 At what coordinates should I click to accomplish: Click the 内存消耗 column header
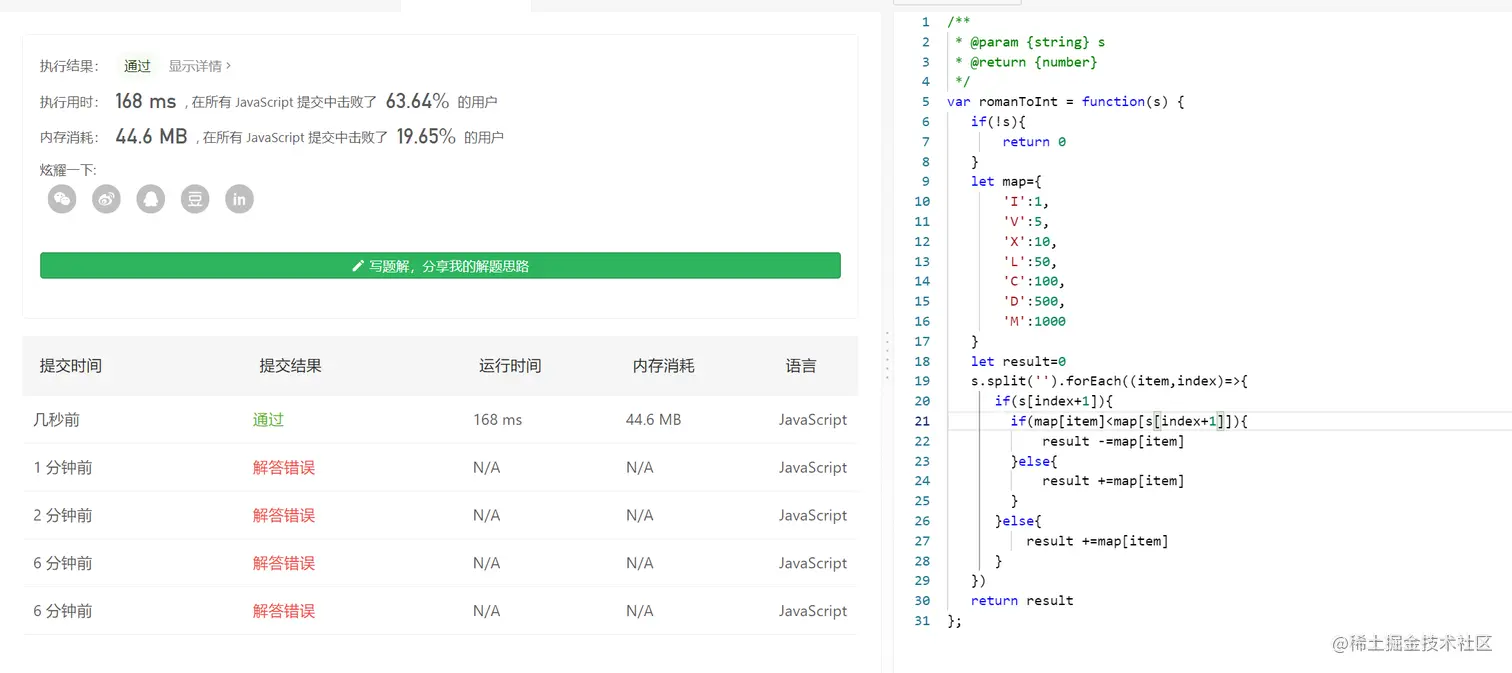coord(663,366)
